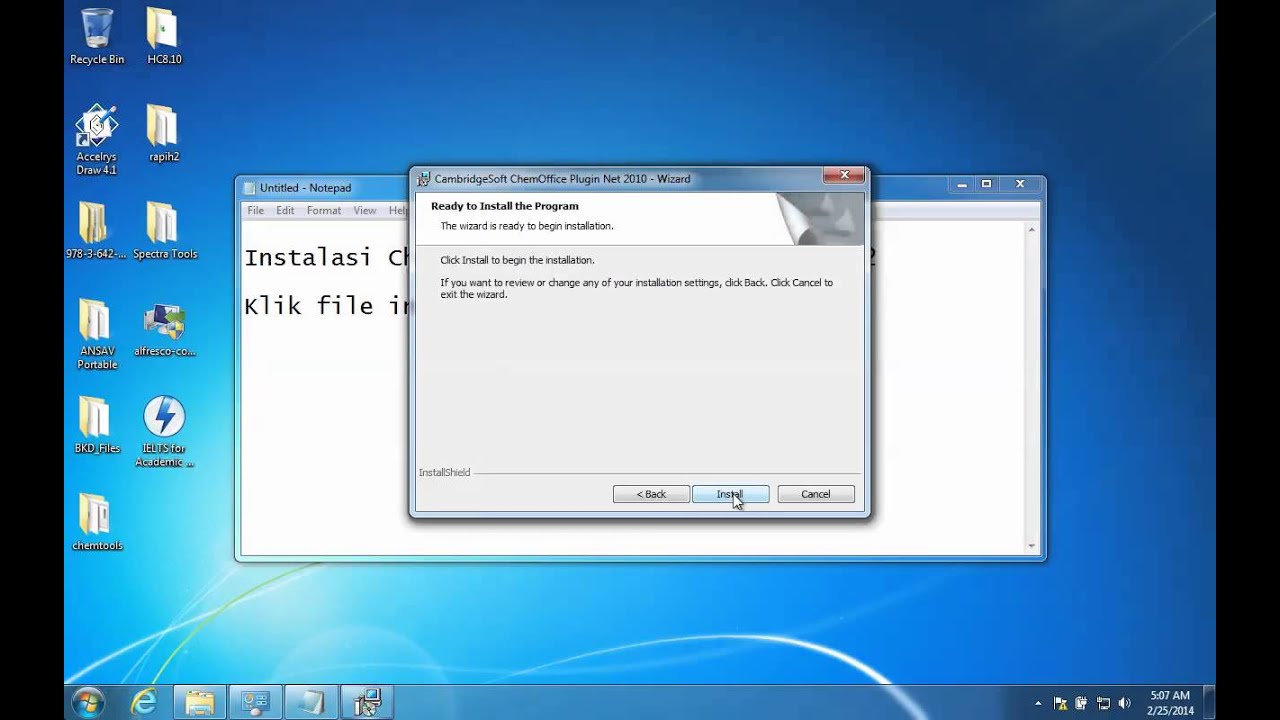This screenshot has height=720, width=1280.
Task: Open Windows Explorer taskbar icon
Action: click(200, 702)
